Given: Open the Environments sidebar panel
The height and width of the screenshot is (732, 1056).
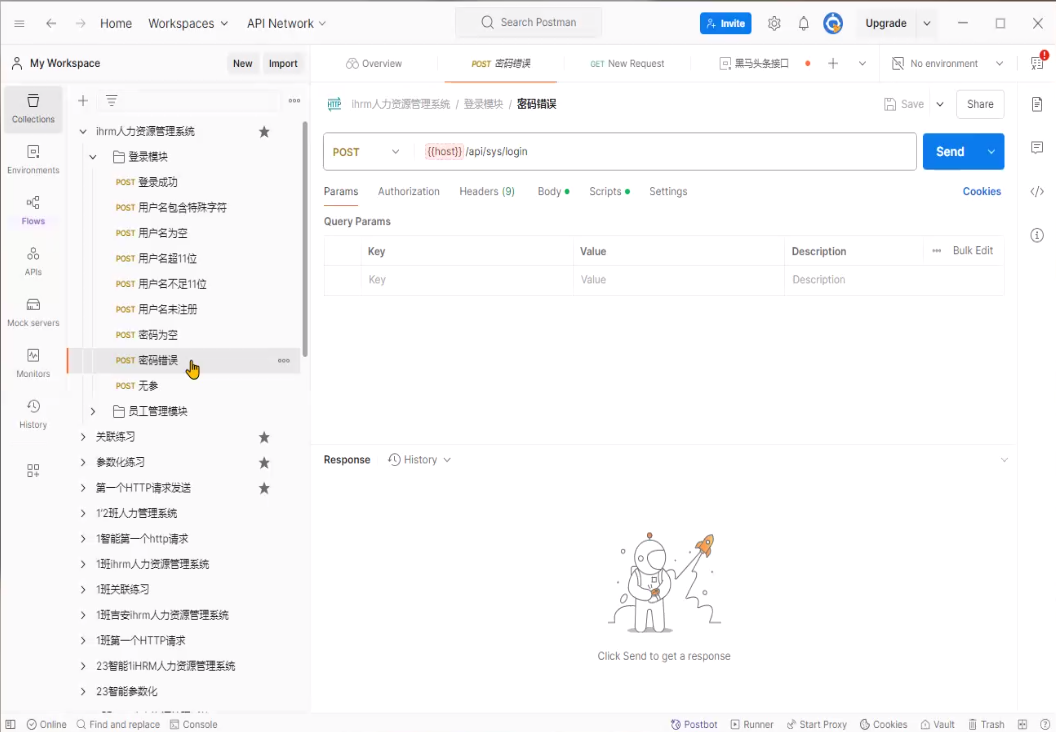Looking at the screenshot, I should click(33, 160).
